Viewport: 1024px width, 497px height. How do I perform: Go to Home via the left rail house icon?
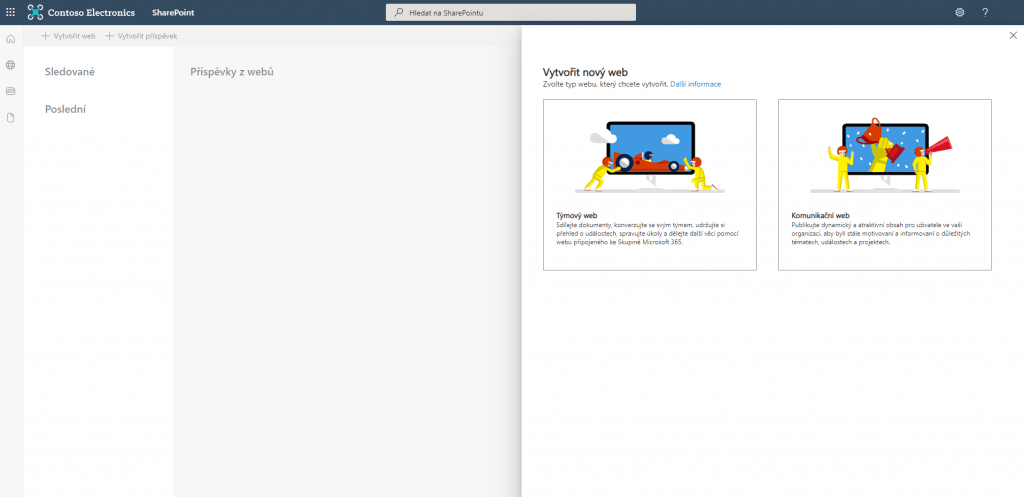point(11,39)
